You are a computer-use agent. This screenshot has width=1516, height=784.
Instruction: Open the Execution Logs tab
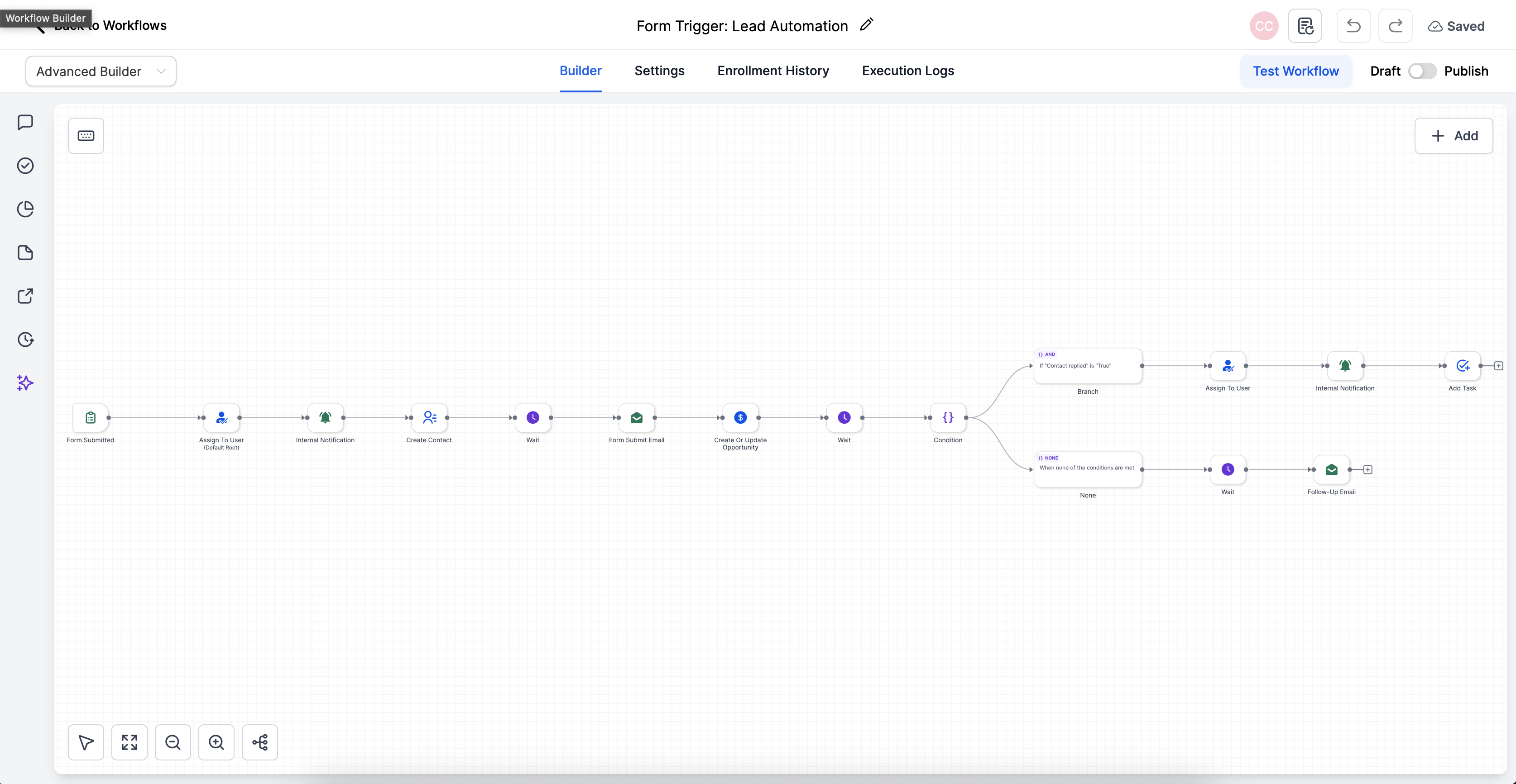click(x=908, y=71)
